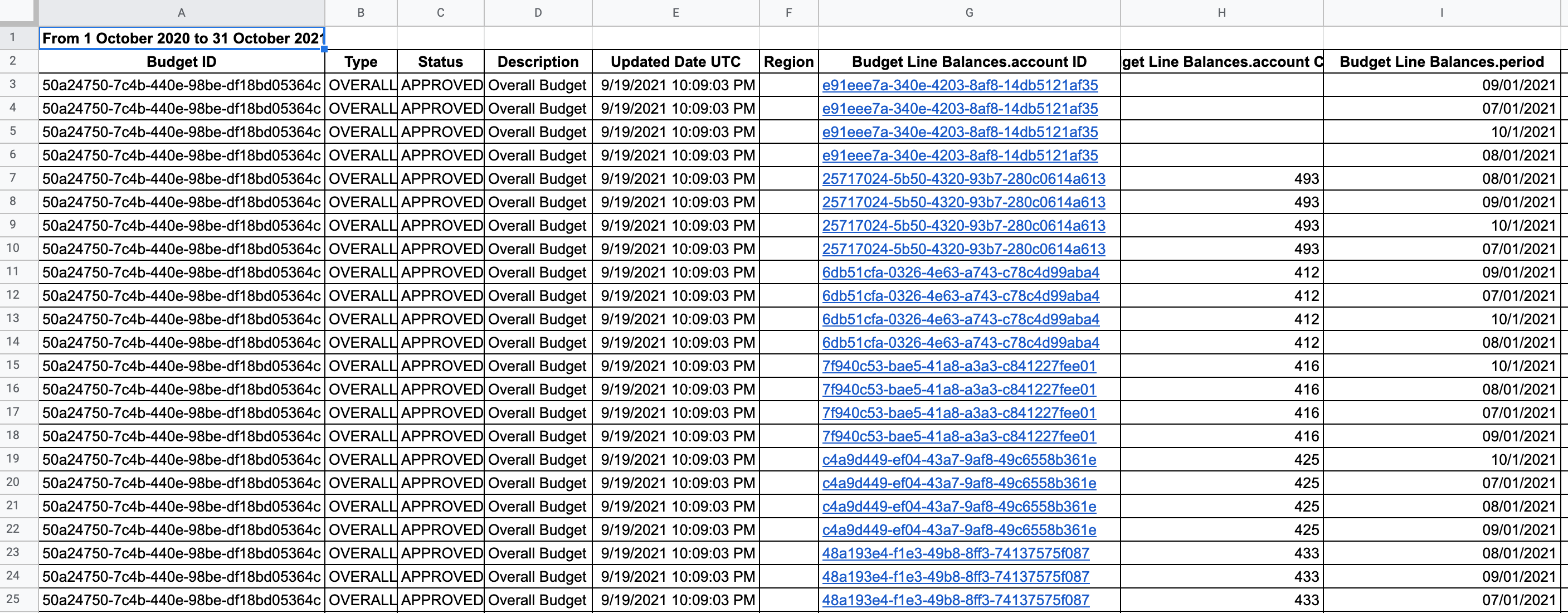Open account link 48a193e4 in row 23
The width and height of the screenshot is (1568, 613).
[x=956, y=553]
